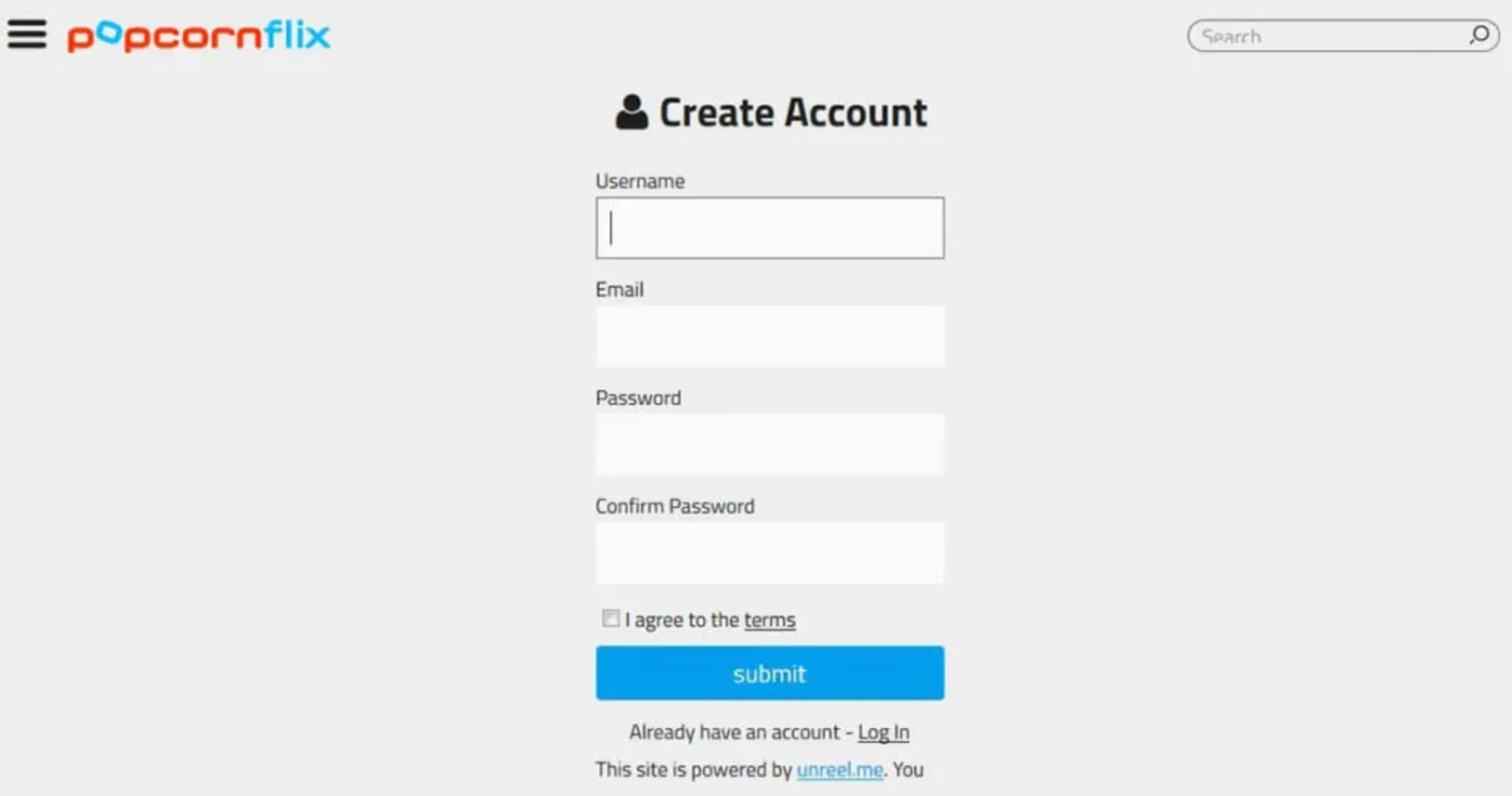Click the Popcornflix logo
This screenshot has width=1512, height=796.
(199, 35)
